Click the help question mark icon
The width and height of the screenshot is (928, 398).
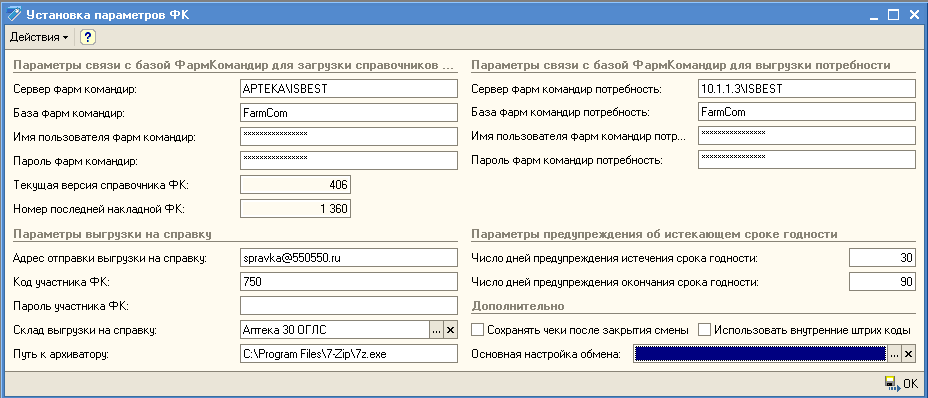pyautogui.click(x=88, y=37)
